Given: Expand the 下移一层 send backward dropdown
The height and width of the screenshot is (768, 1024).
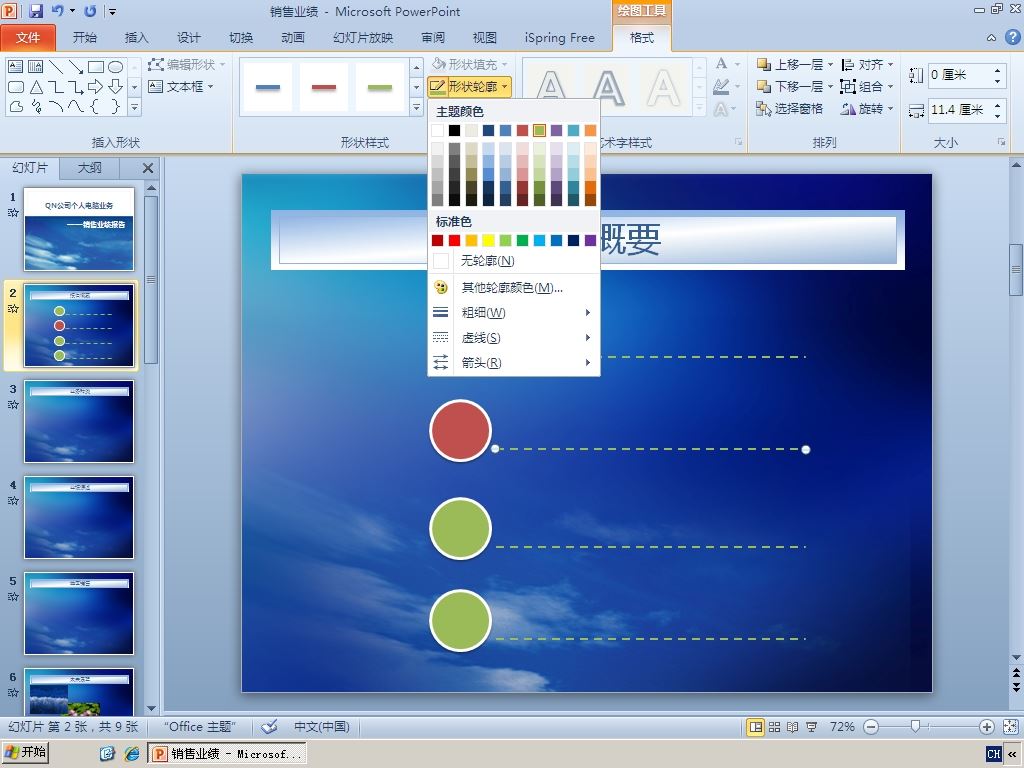Looking at the screenshot, I should pyautogui.click(x=831, y=86).
